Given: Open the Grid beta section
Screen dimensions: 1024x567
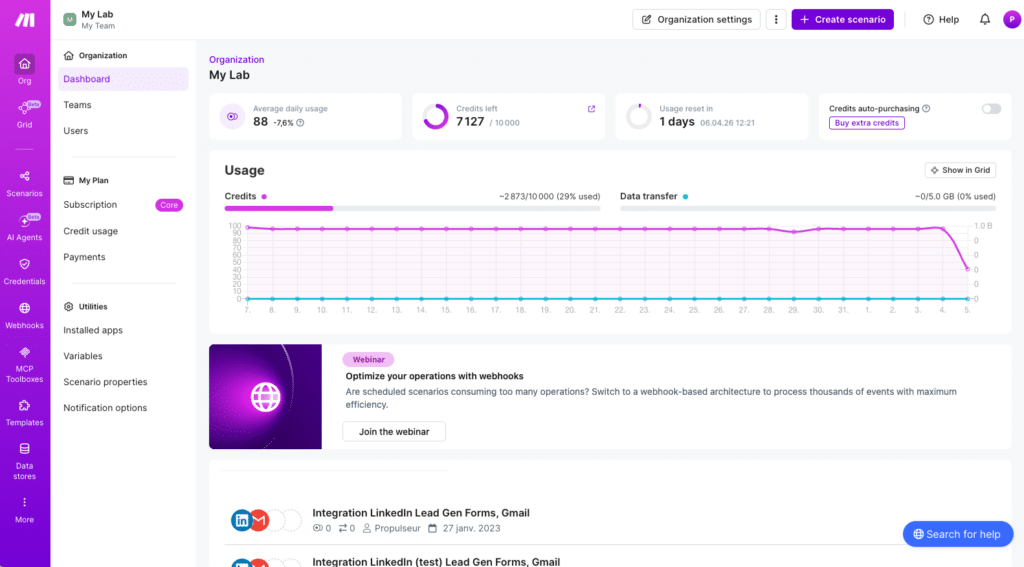Looking at the screenshot, I should click(24, 114).
